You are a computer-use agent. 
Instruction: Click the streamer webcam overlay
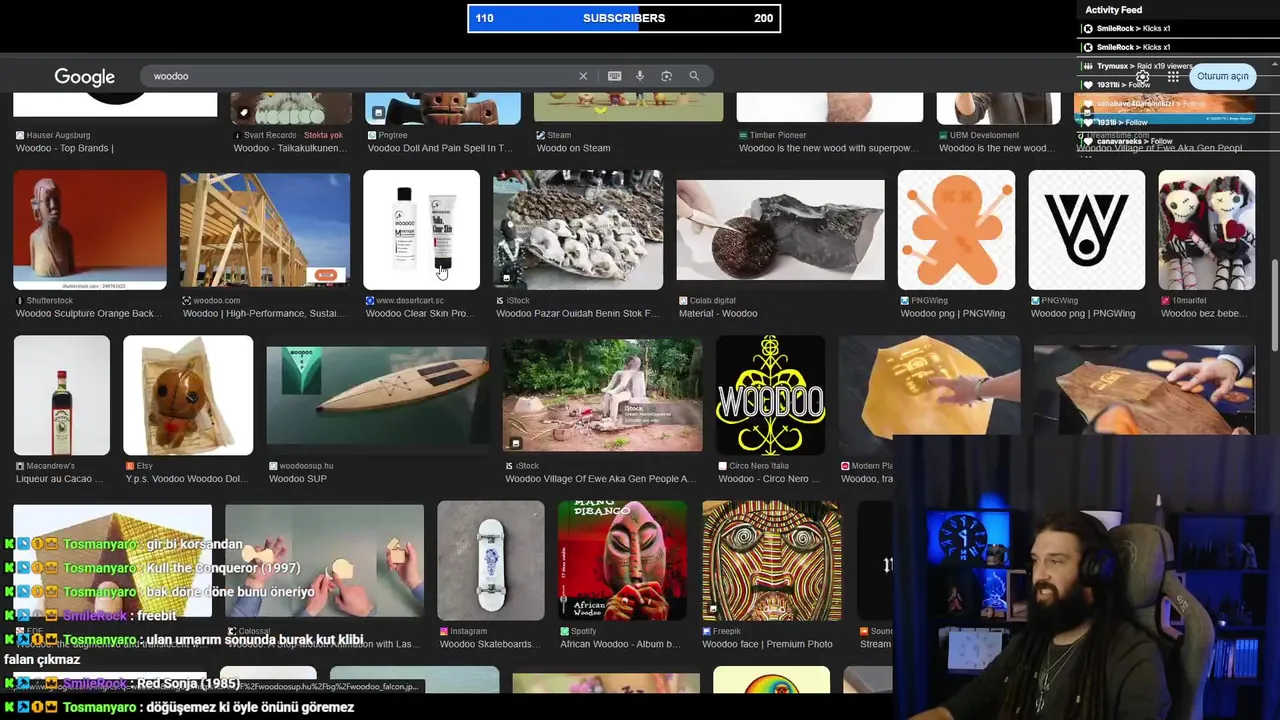tap(1086, 577)
